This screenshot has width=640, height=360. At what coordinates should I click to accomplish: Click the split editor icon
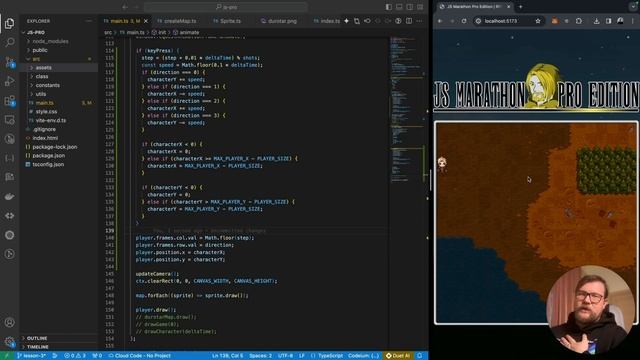coord(409,21)
